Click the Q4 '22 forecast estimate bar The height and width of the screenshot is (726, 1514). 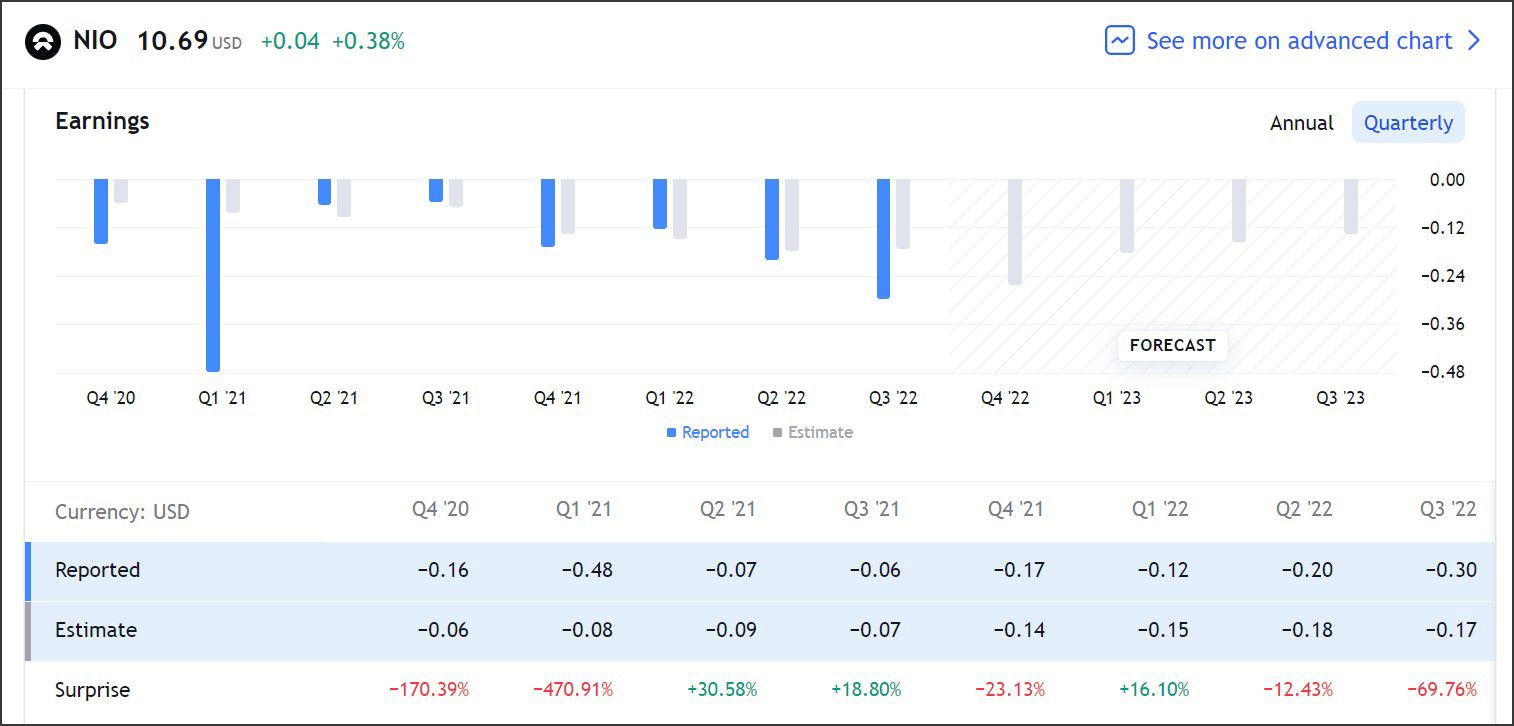click(1015, 231)
